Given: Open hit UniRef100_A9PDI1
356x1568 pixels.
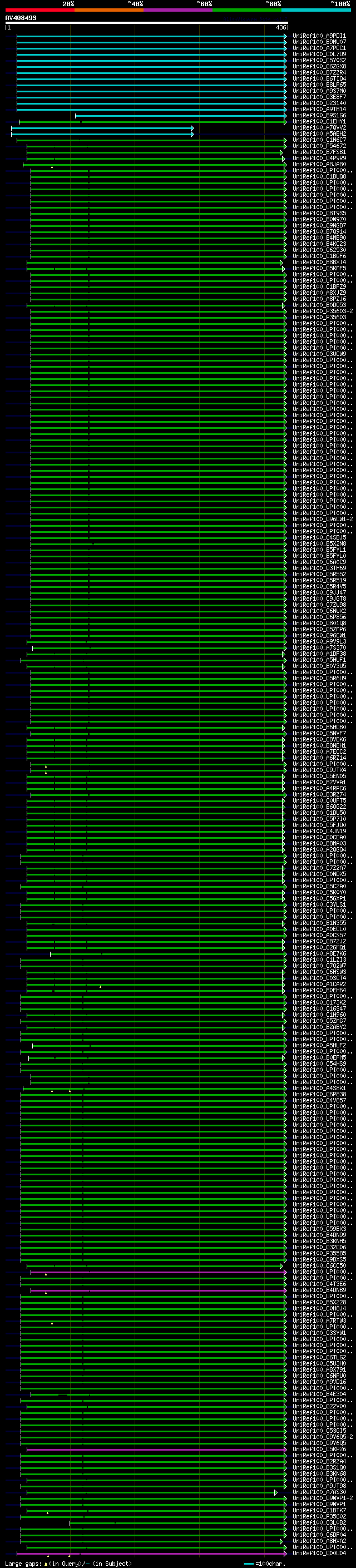Looking at the screenshot, I should tap(319, 36).
